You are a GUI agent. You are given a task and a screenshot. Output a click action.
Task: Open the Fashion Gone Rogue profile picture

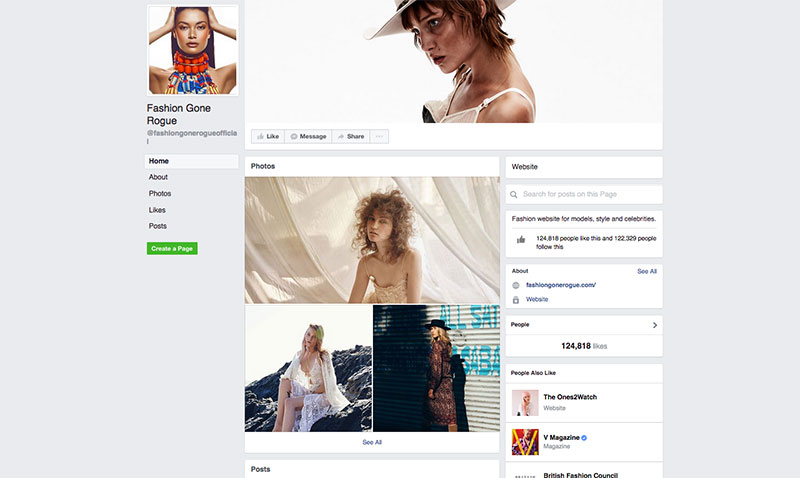pos(193,50)
